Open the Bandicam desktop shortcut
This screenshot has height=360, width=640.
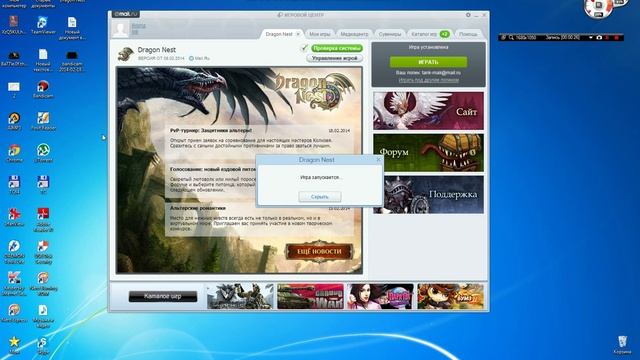point(42,89)
